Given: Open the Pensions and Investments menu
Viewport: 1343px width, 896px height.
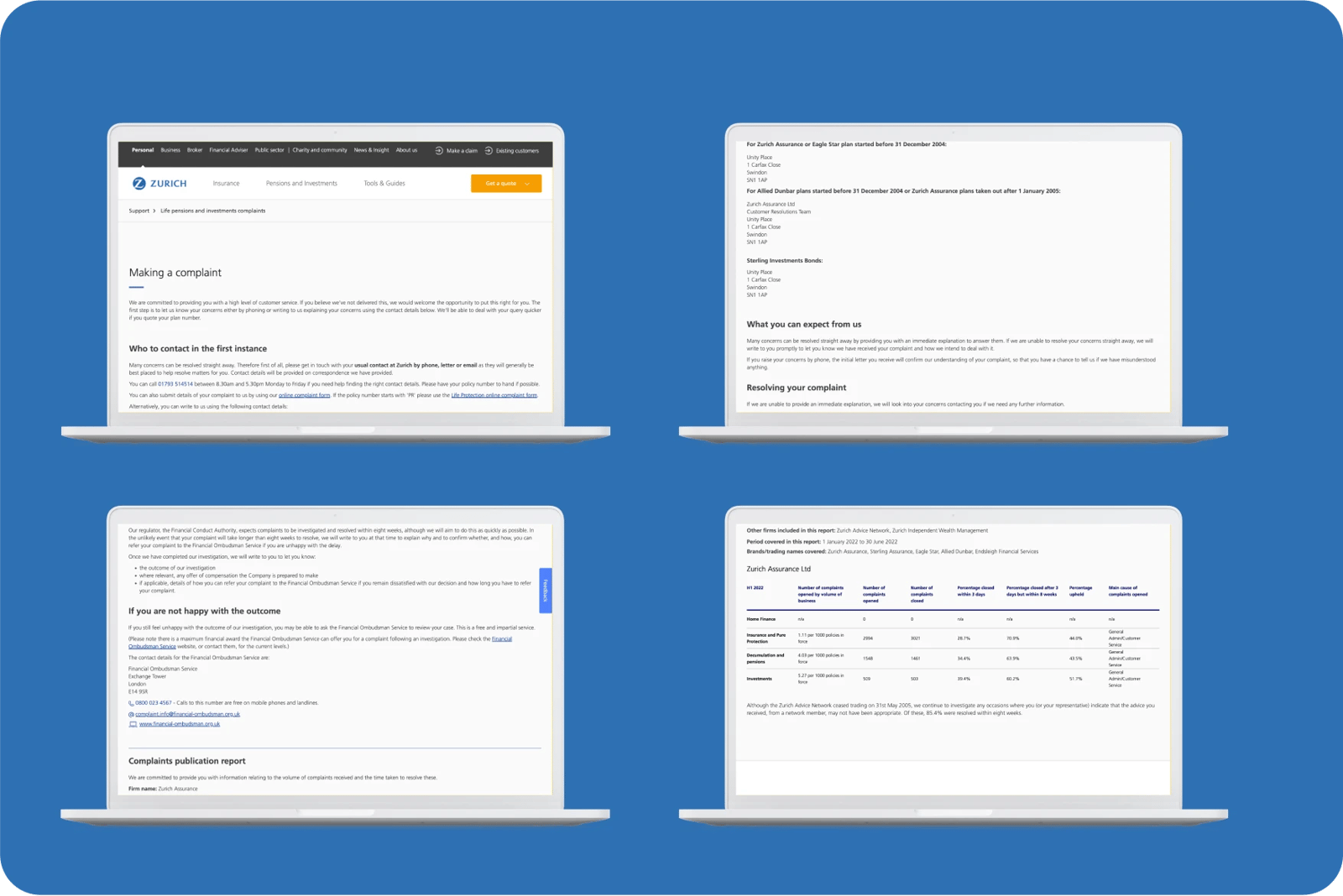Looking at the screenshot, I should click(x=301, y=184).
